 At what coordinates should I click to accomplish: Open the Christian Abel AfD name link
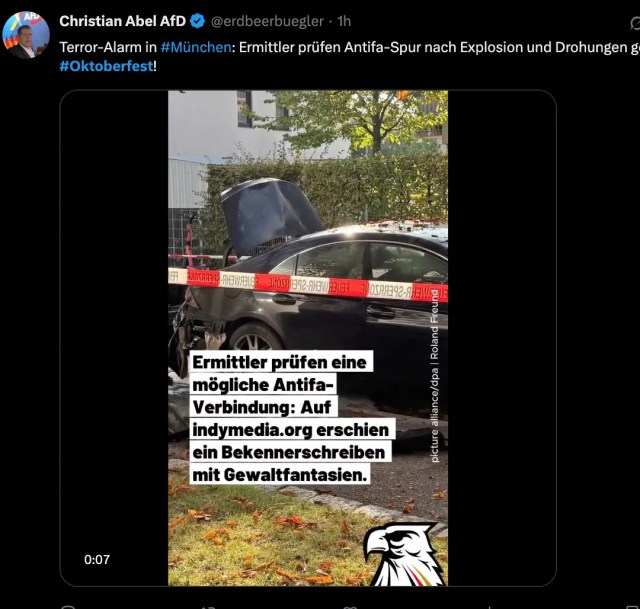point(122,21)
